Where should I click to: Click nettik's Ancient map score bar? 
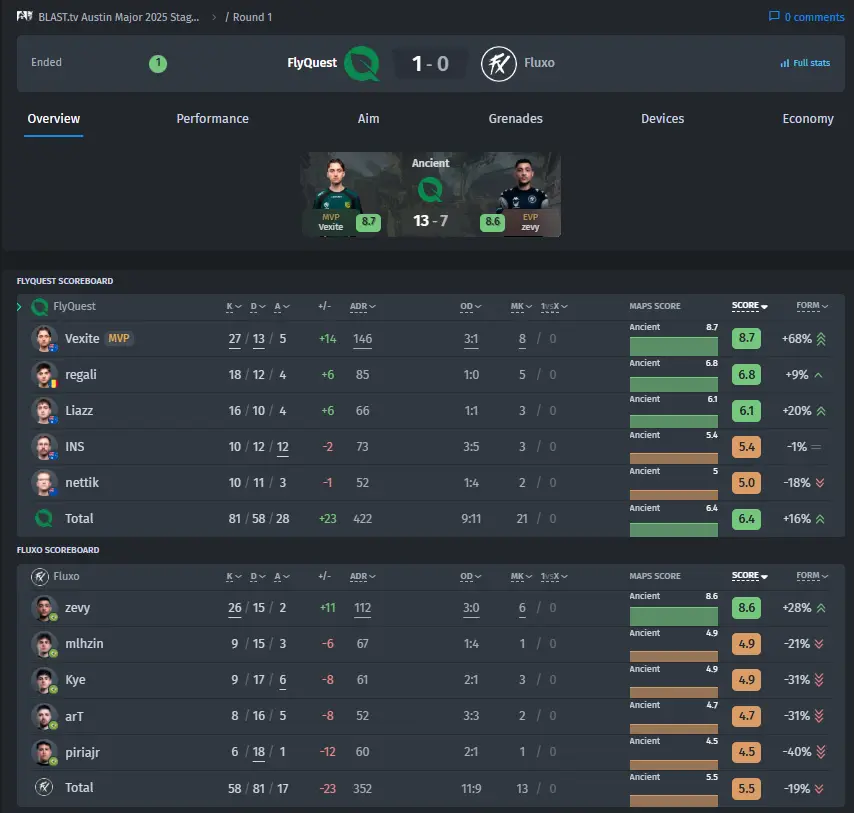[674, 495]
